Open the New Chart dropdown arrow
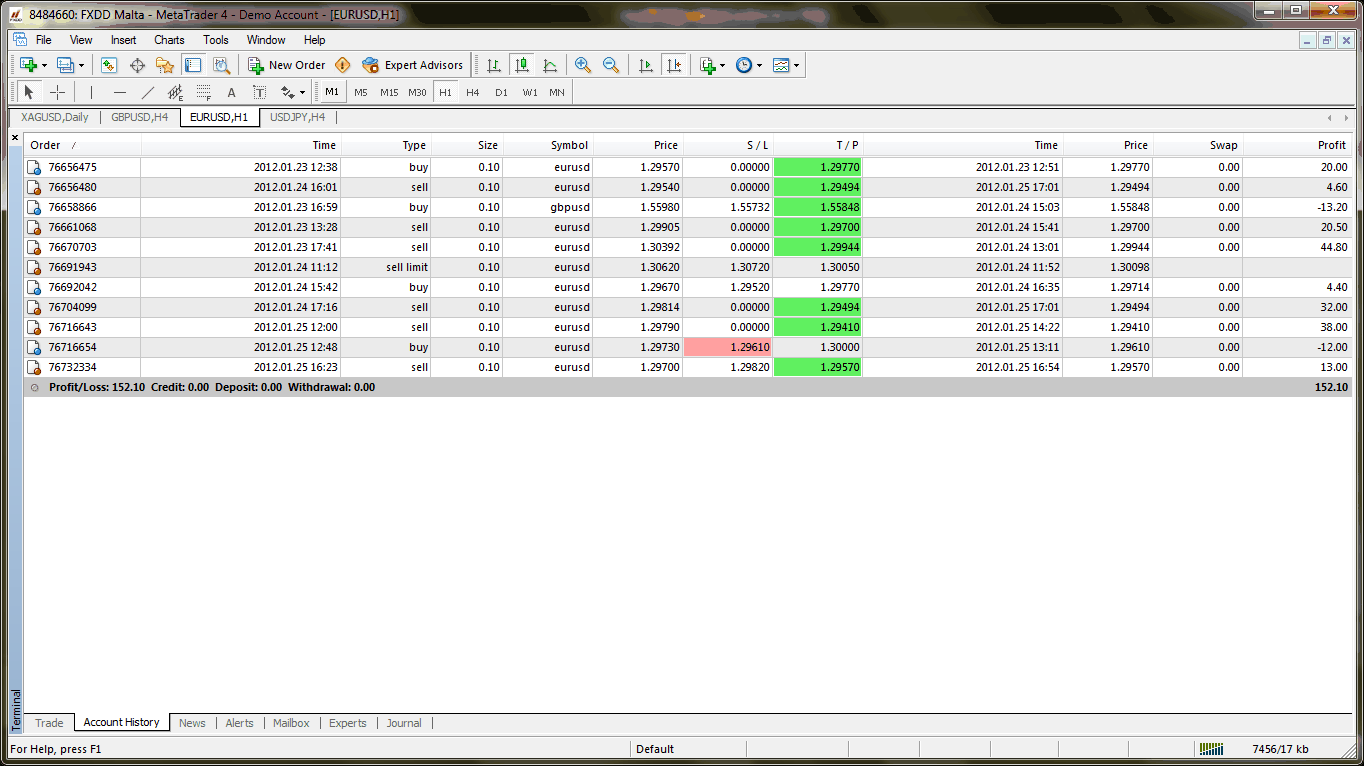This screenshot has width=1364, height=766. point(44,66)
